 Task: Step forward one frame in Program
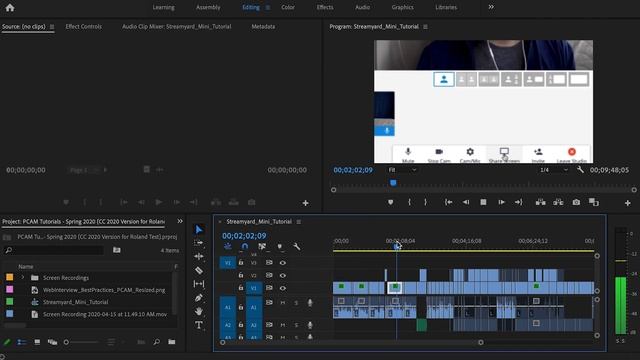tap(501, 202)
